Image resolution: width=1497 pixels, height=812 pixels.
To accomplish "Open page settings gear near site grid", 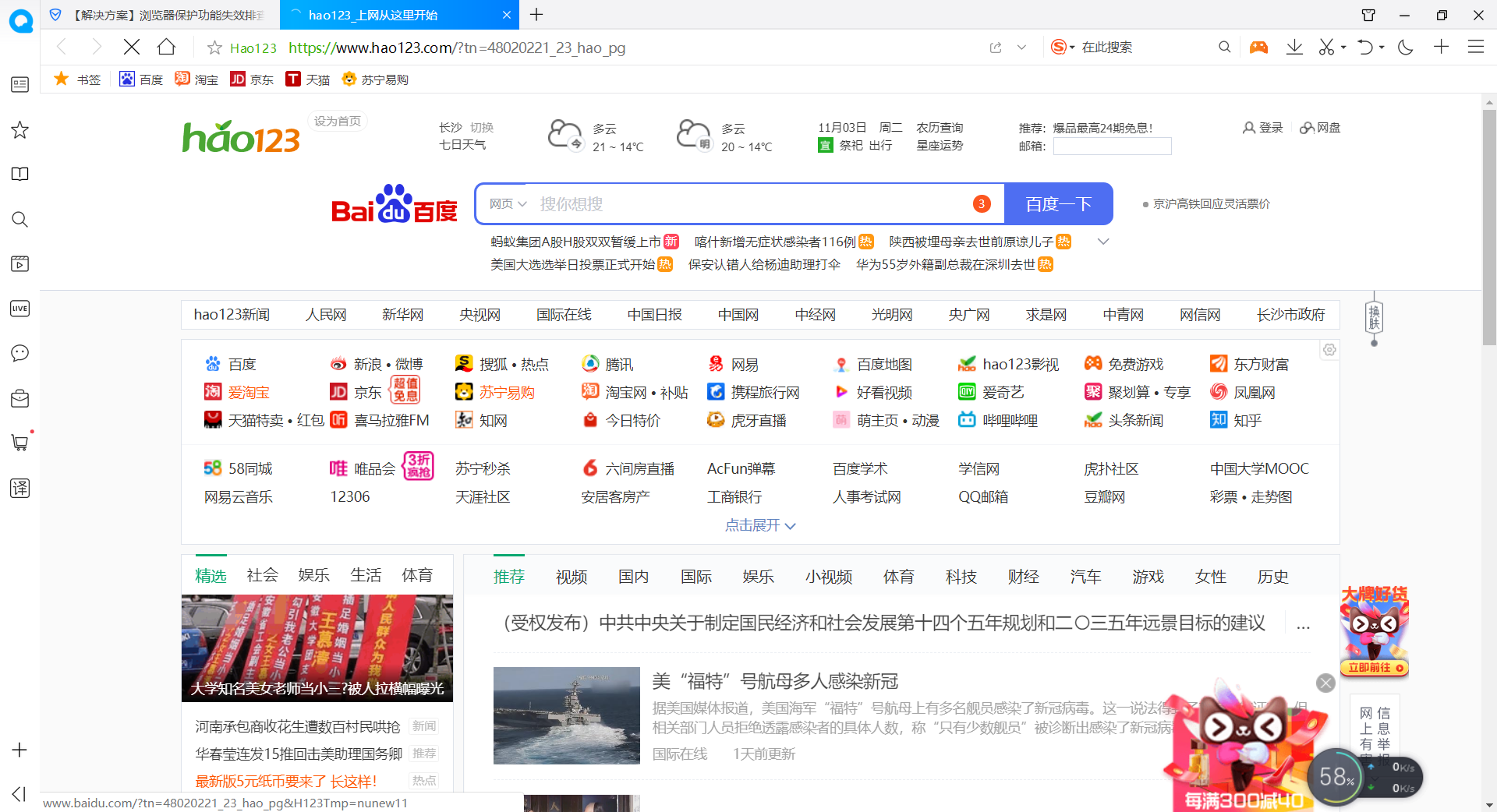I will (x=1329, y=350).
